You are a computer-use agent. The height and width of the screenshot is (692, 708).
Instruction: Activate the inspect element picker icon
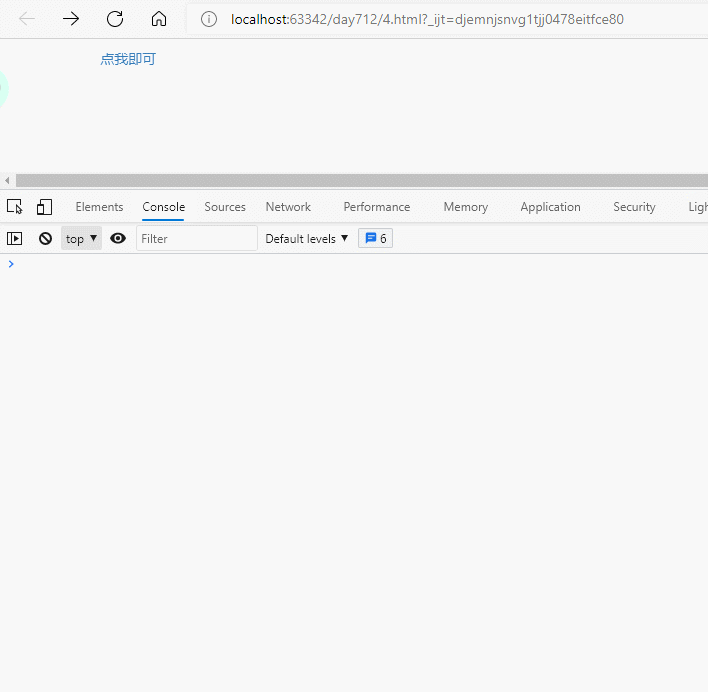point(14,207)
